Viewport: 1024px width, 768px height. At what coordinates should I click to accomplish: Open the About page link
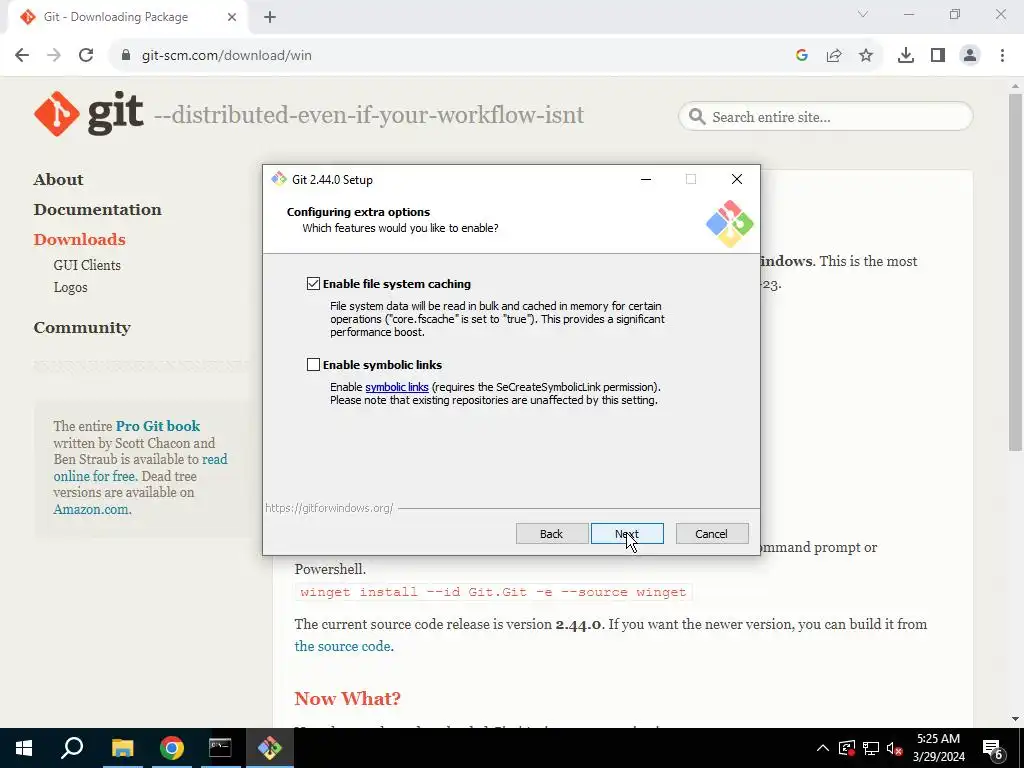coord(58,180)
